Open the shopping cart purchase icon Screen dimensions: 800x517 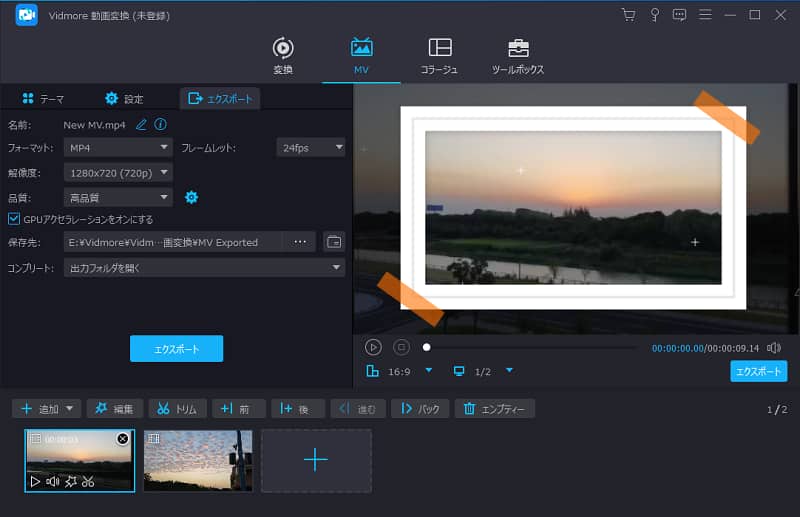click(x=629, y=15)
